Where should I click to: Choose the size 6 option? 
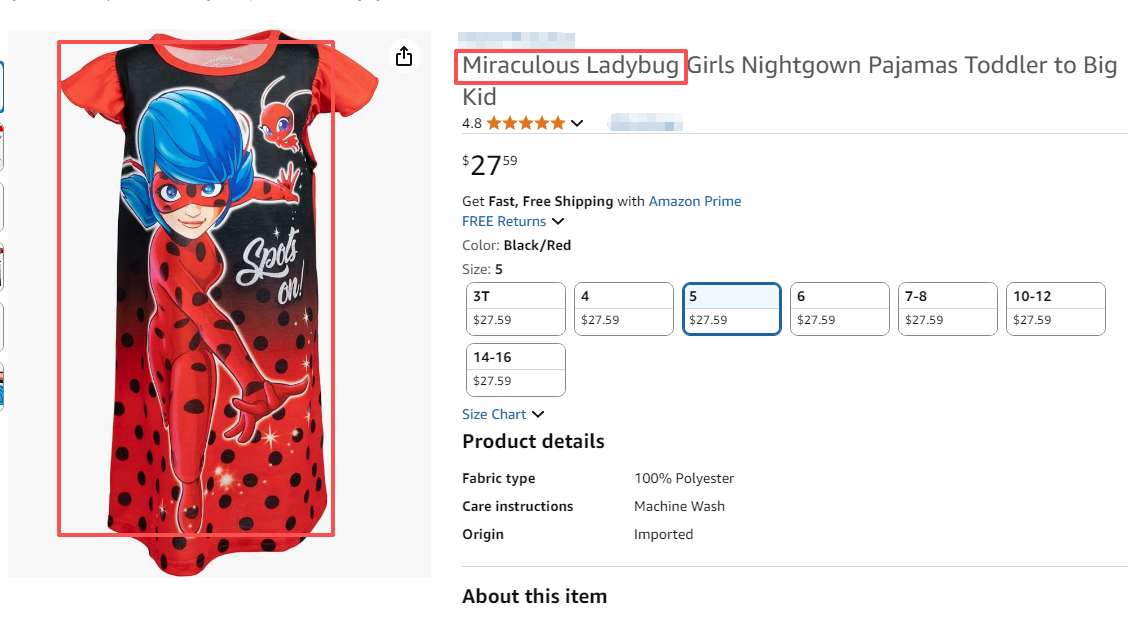point(840,308)
